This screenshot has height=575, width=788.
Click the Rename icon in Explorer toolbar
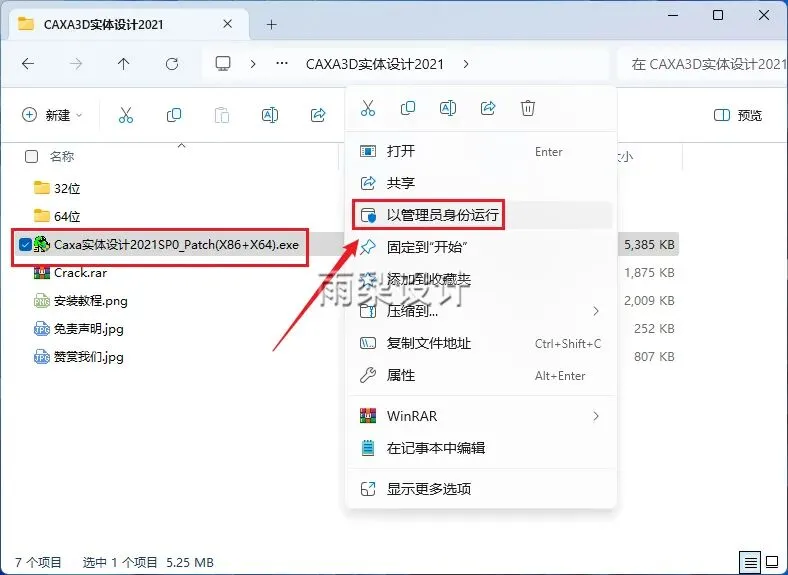click(270, 115)
